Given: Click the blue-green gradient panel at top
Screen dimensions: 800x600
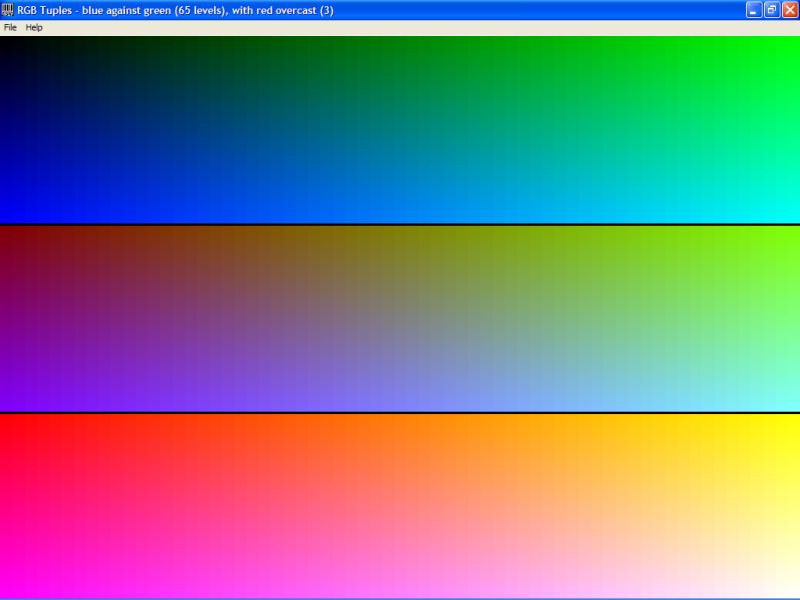Looking at the screenshot, I should click(400, 130).
